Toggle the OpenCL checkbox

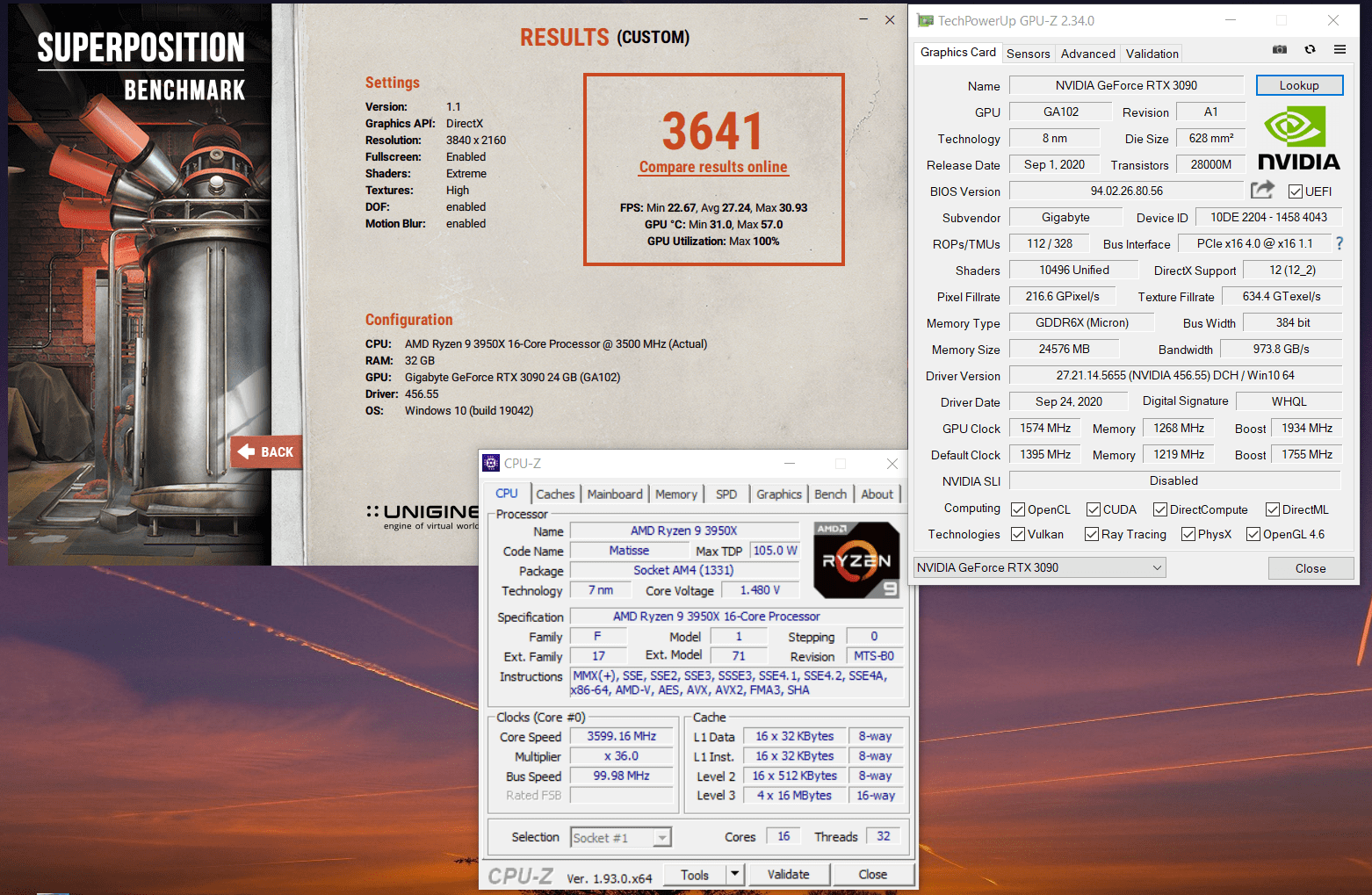tap(1018, 509)
